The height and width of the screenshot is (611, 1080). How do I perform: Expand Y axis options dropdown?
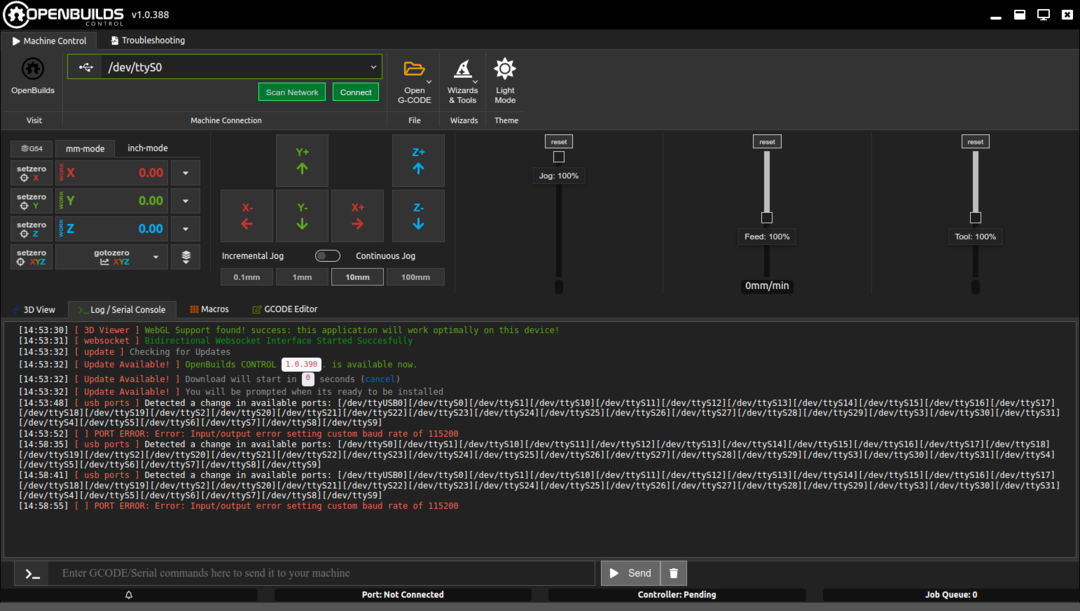186,201
